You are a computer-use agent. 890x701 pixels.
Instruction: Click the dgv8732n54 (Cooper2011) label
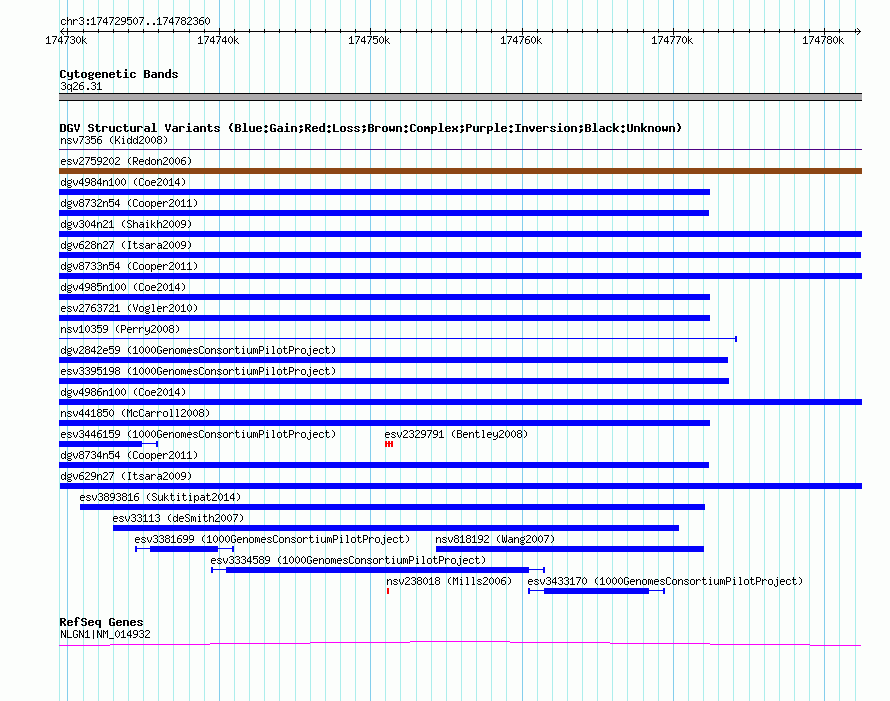pos(129,203)
